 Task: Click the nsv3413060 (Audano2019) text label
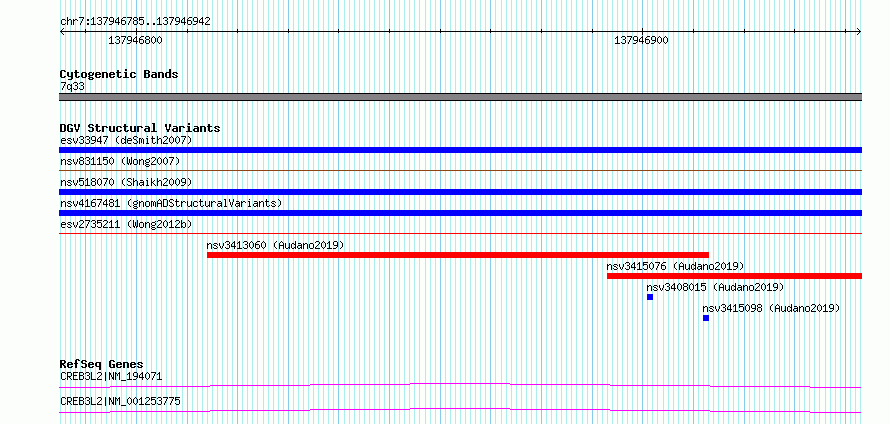click(x=275, y=245)
